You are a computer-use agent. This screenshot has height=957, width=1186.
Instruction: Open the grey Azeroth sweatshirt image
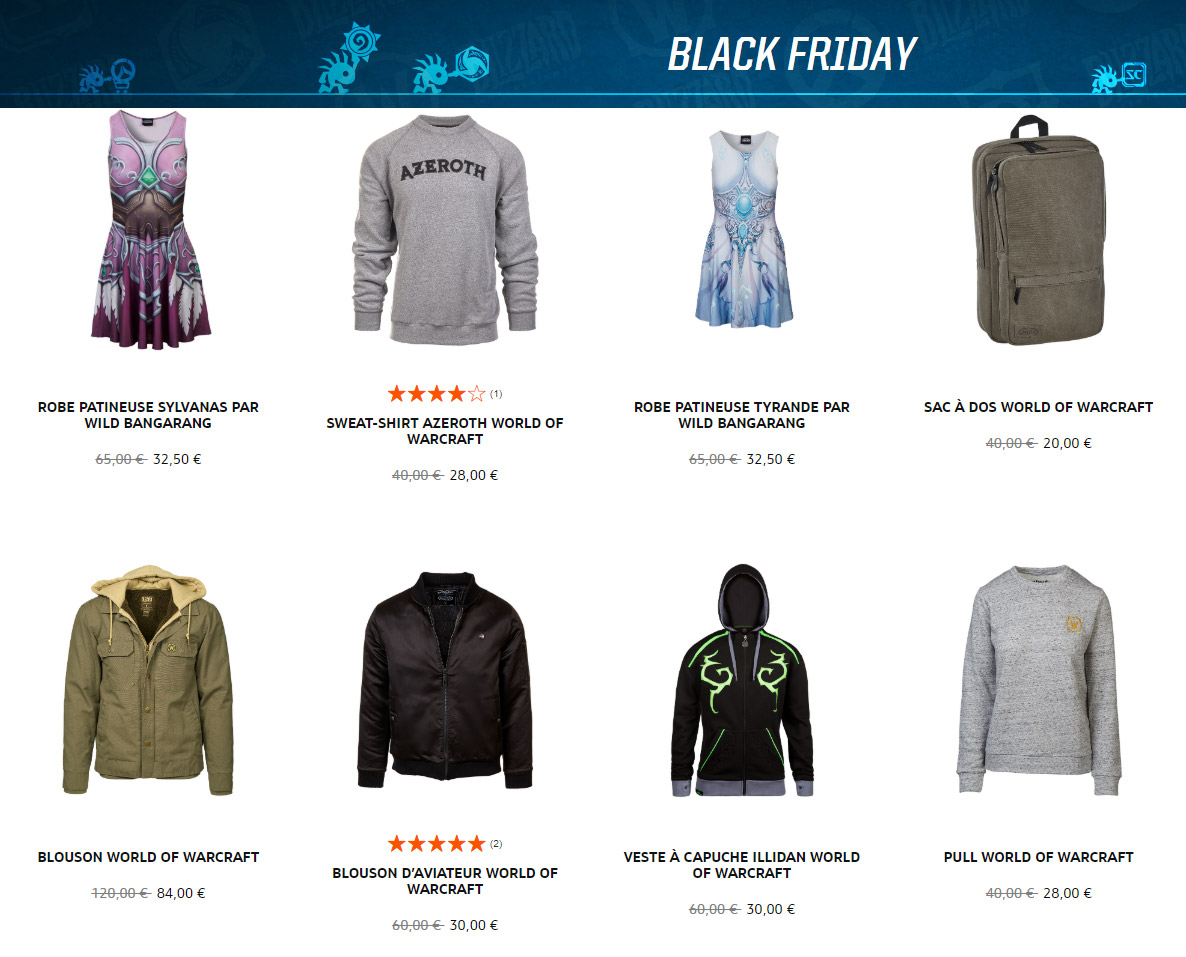pyautogui.click(x=445, y=230)
